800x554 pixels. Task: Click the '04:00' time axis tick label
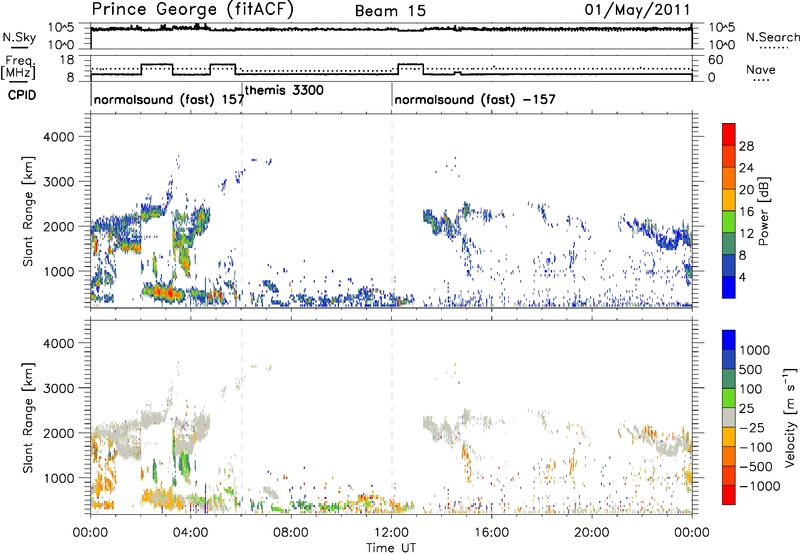[x=191, y=533]
